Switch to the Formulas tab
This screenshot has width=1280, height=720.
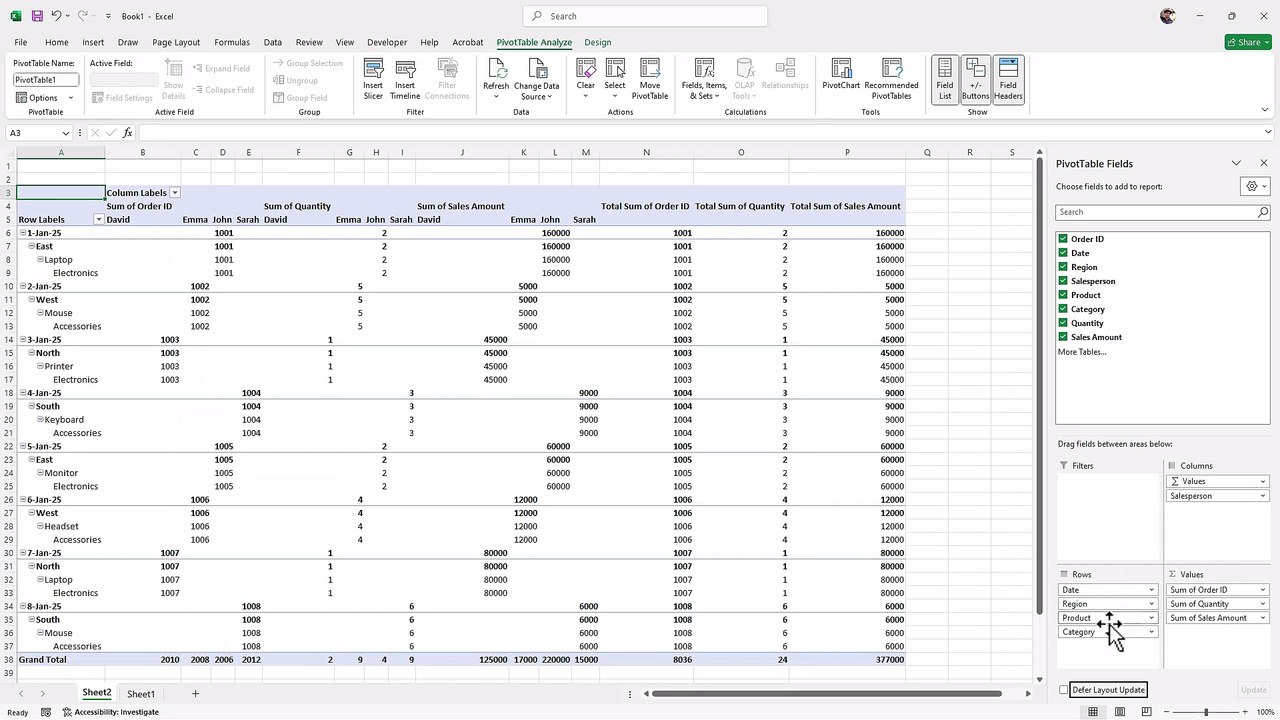tap(232, 42)
